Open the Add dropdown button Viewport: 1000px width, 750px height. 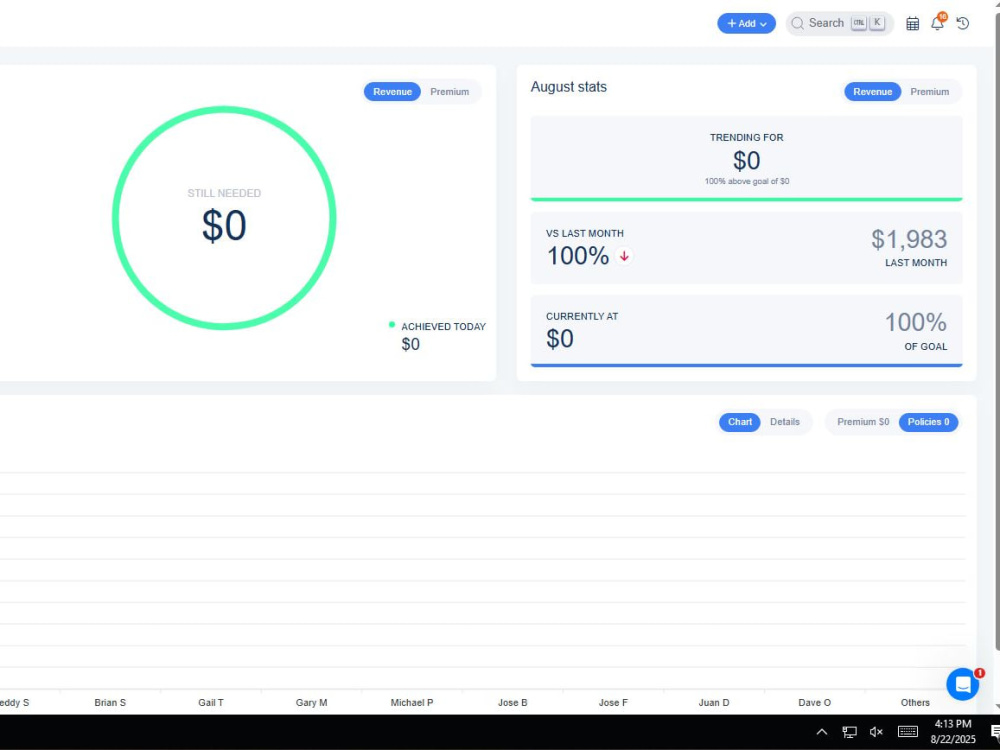tap(746, 24)
